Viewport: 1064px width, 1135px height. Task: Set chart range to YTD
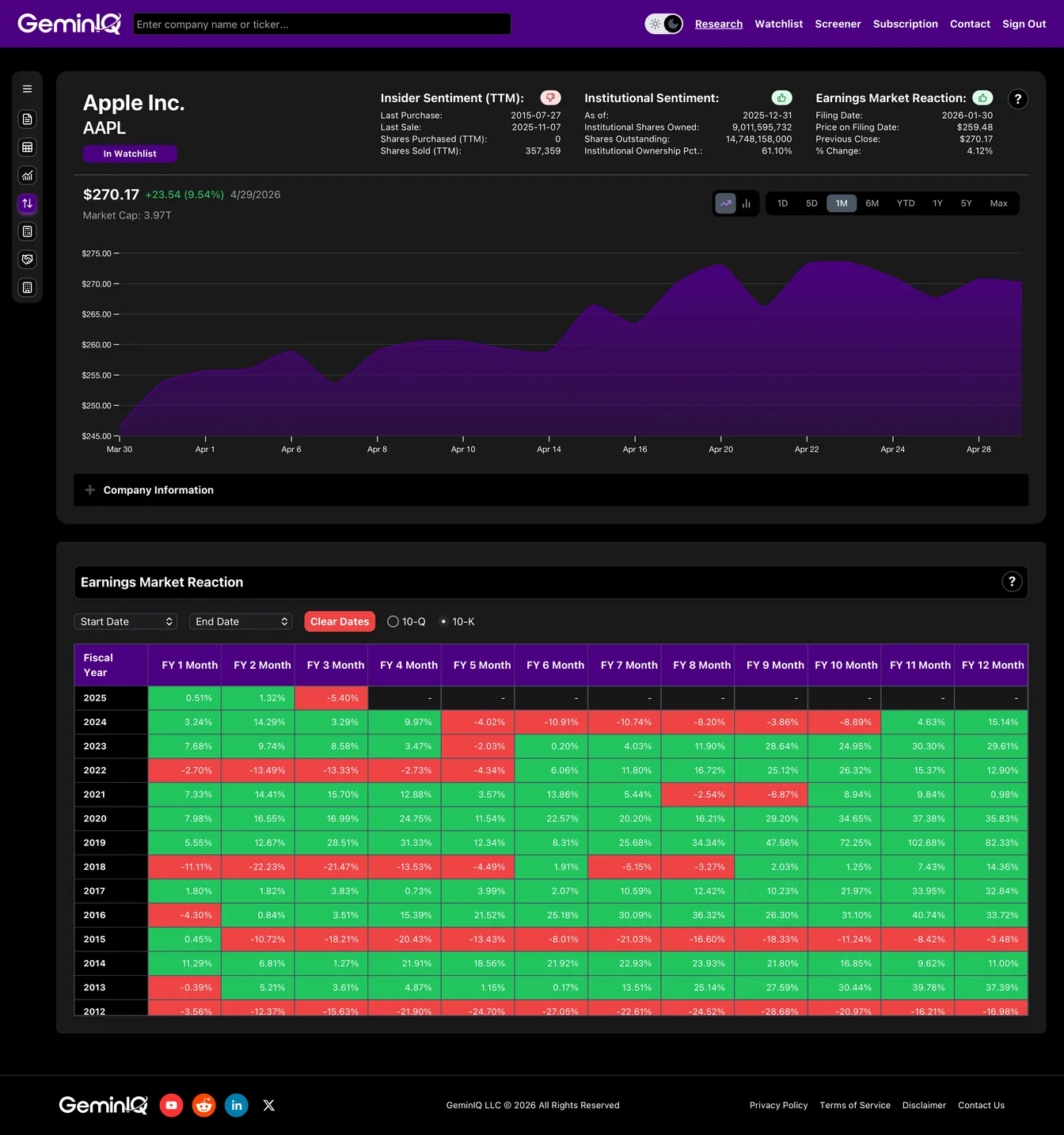906,203
